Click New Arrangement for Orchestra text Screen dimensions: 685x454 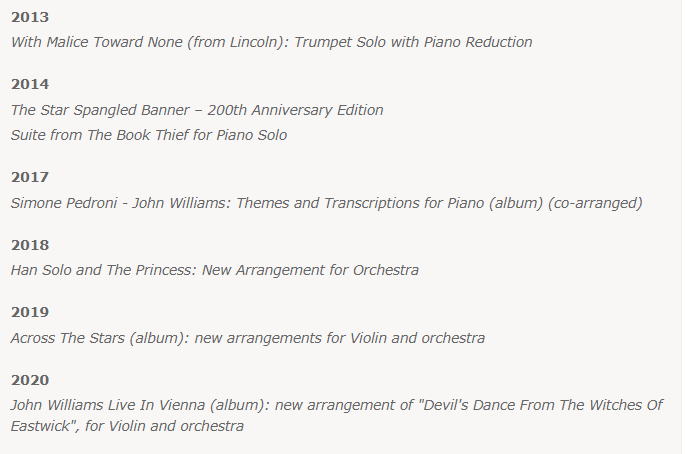tap(310, 270)
